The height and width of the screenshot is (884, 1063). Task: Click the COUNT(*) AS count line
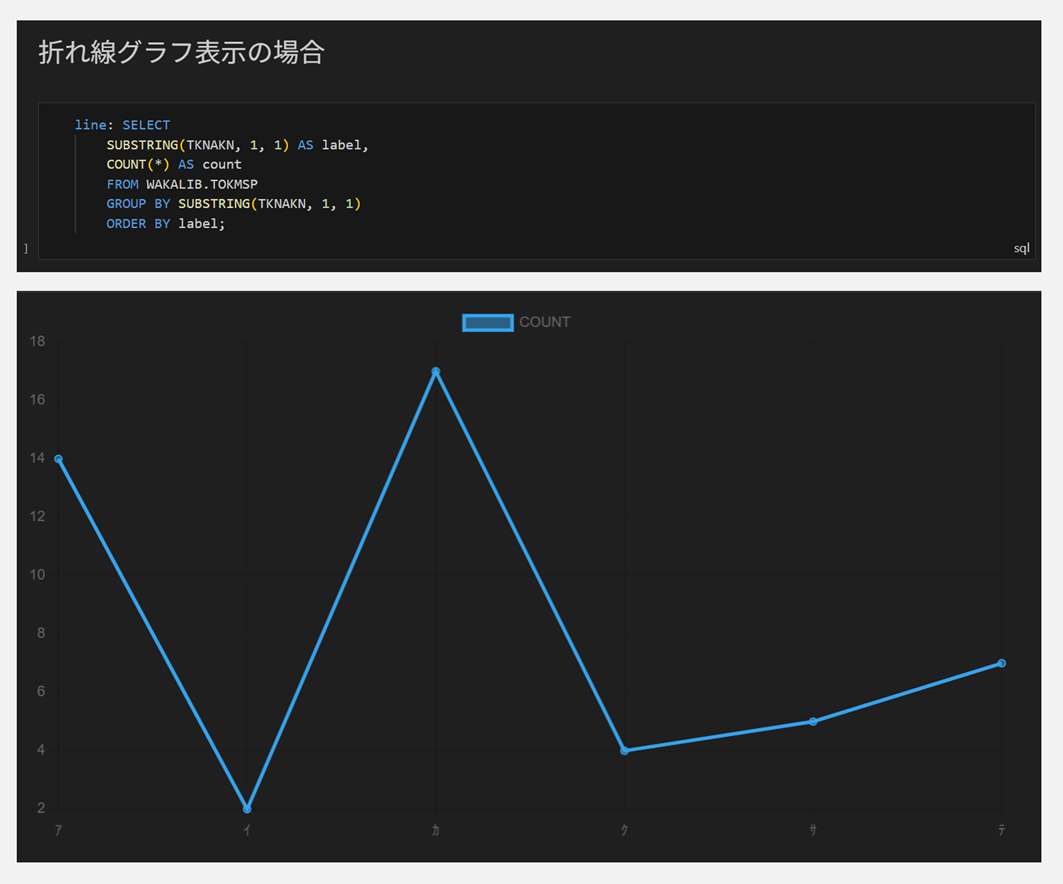point(174,165)
